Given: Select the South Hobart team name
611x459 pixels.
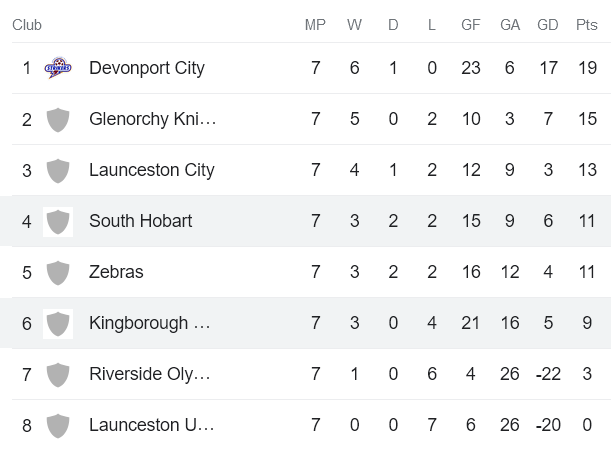Looking at the screenshot, I should click(x=140, y=221).
